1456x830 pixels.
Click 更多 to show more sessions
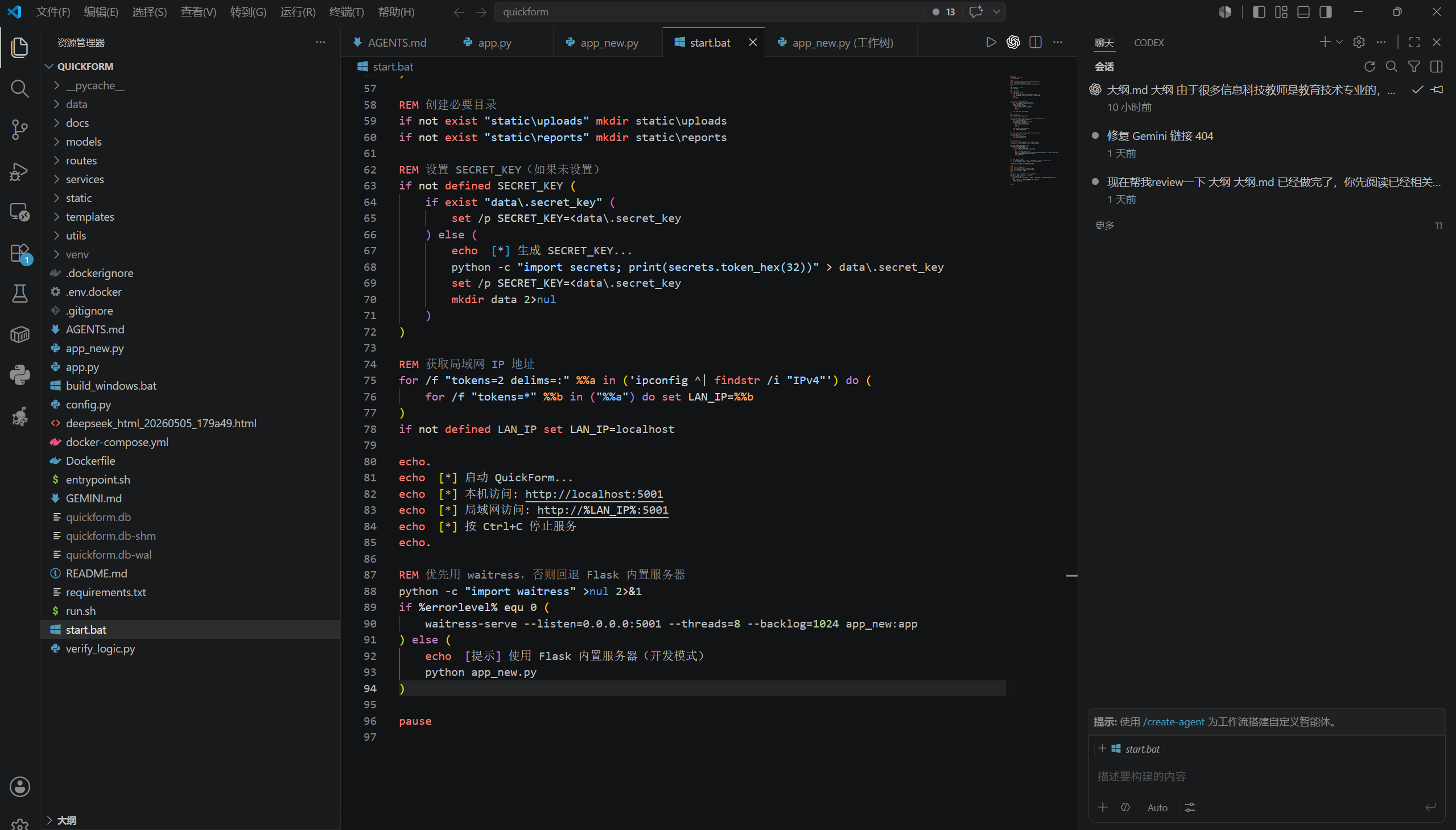click(1104, 225)
